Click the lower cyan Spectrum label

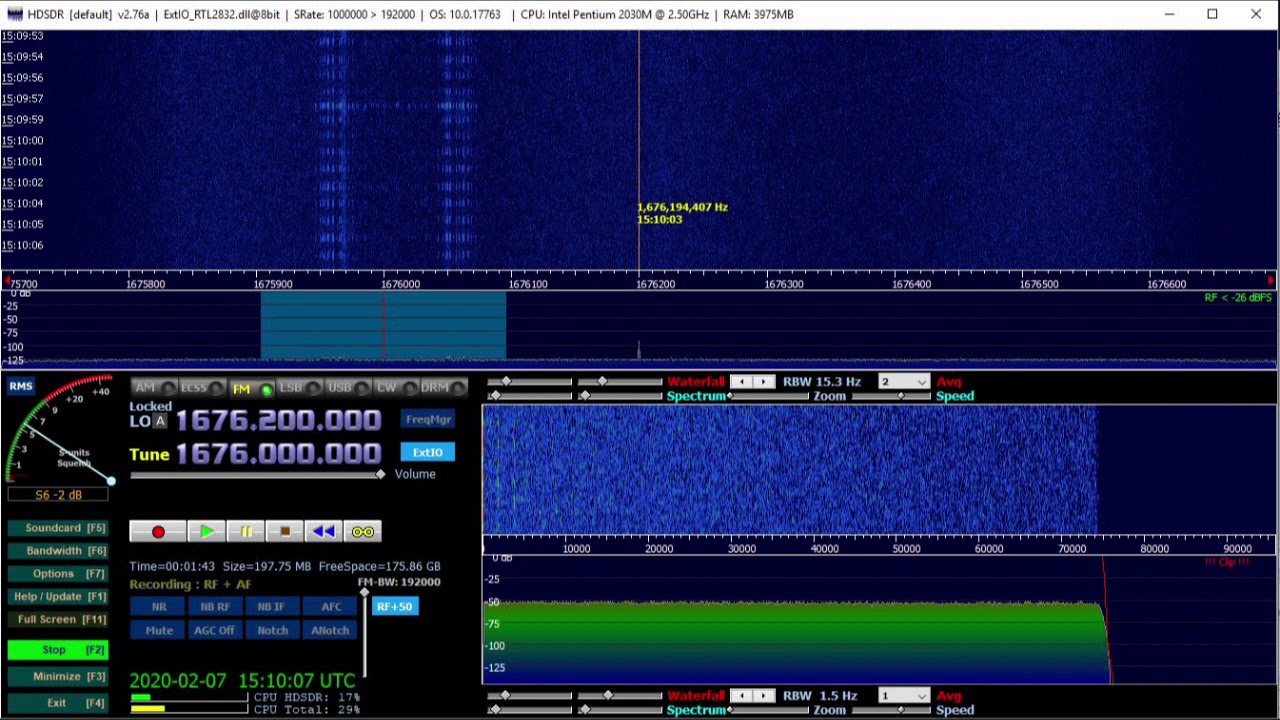696,710
